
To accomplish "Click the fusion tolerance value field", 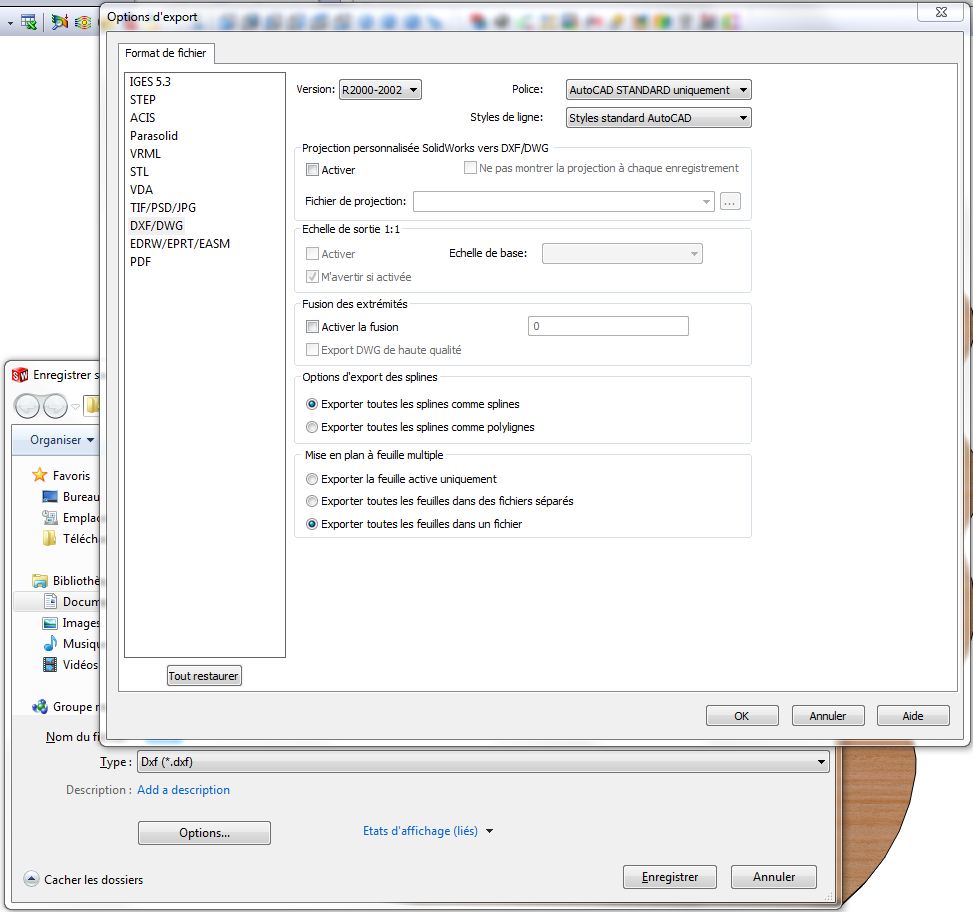I will point(608,326).
